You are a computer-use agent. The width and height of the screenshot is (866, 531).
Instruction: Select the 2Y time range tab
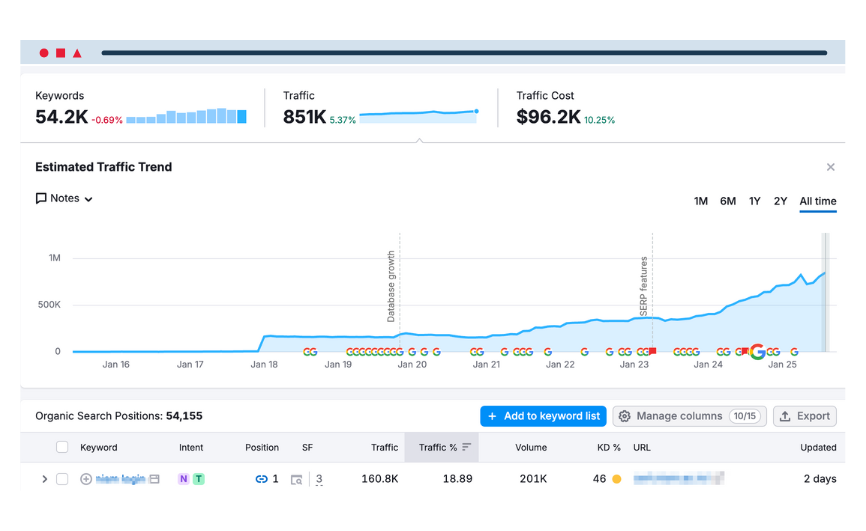(780, 201)
